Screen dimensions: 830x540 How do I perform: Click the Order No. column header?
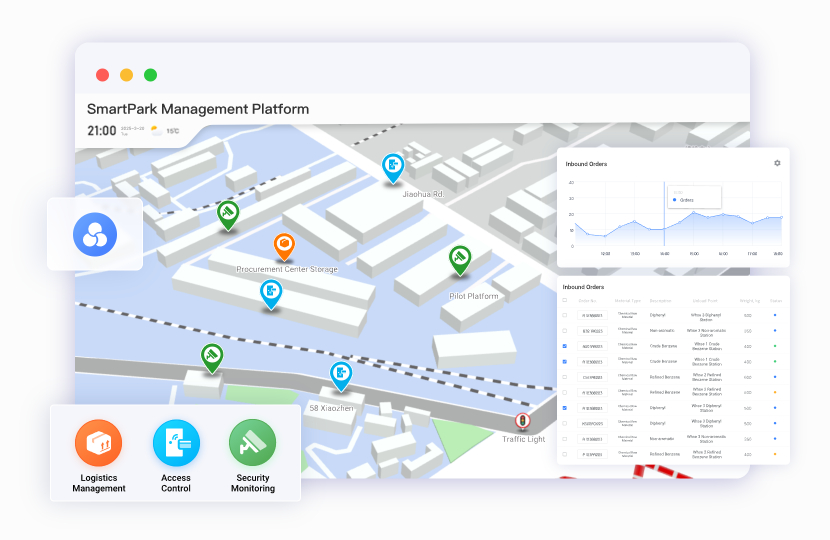coord(588,300)
